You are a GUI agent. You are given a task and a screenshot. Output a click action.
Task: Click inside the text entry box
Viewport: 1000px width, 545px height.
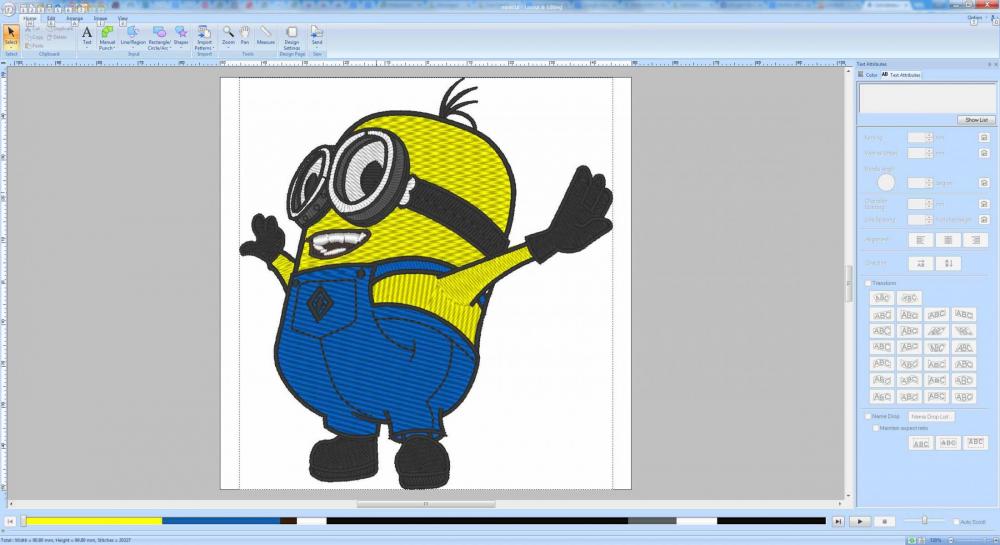pyautogui.click(x=927, y=98)
